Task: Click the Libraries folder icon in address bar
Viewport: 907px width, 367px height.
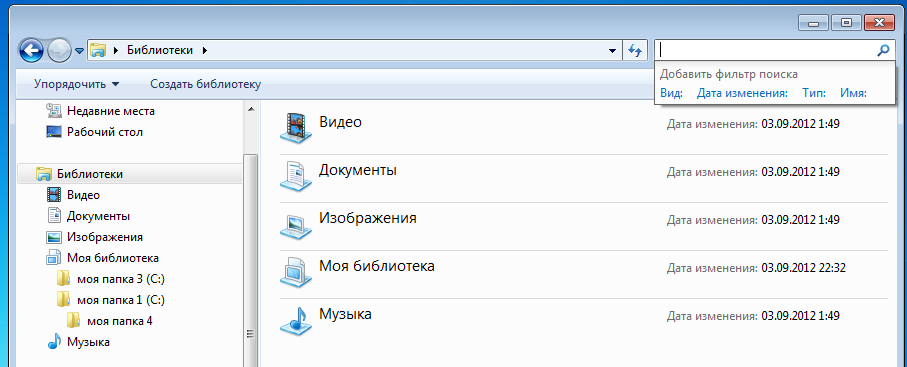Action: click(x=99, y=50)
